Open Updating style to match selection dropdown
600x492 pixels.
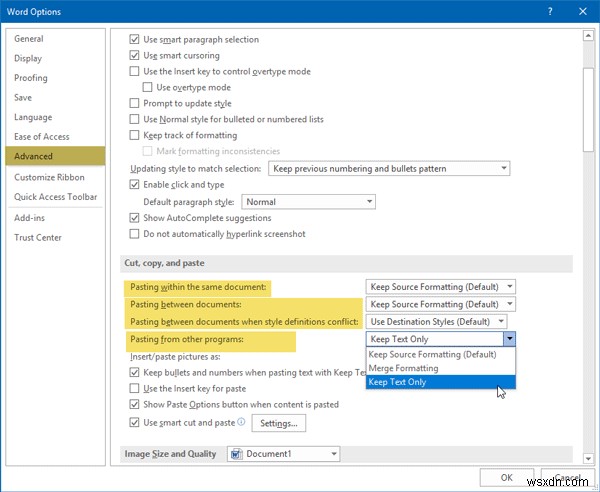pyautogui.click(x=389, y=169)
